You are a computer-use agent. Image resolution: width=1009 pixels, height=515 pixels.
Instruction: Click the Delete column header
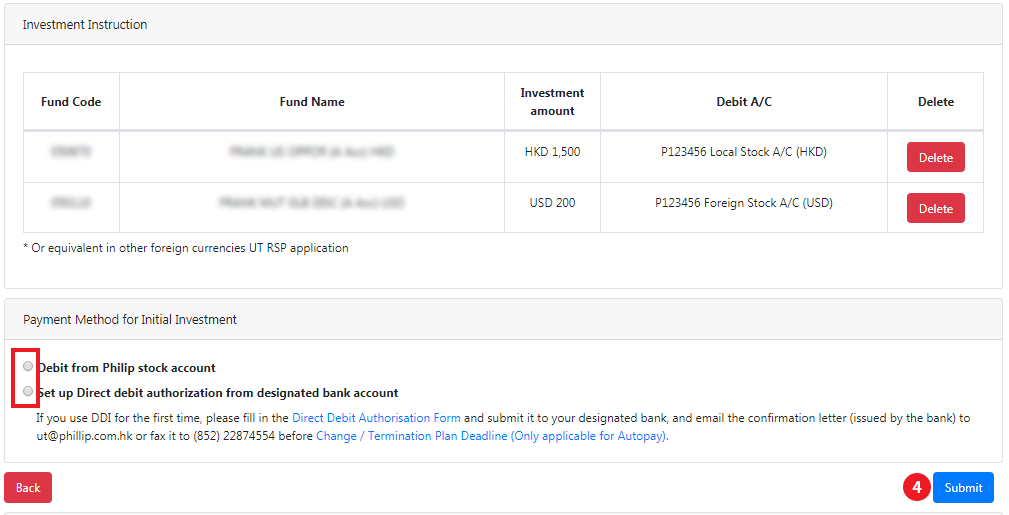tap(935, 102)
